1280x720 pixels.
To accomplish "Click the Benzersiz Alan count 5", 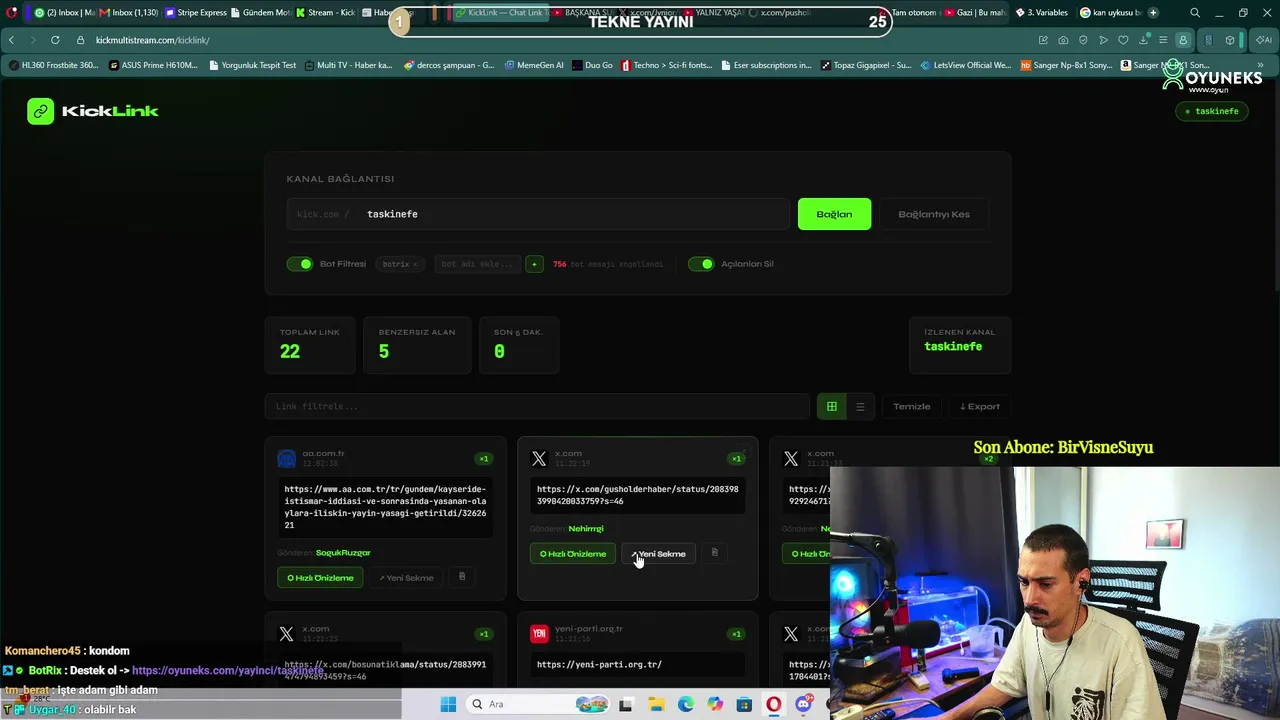I will tap(384, 351).
